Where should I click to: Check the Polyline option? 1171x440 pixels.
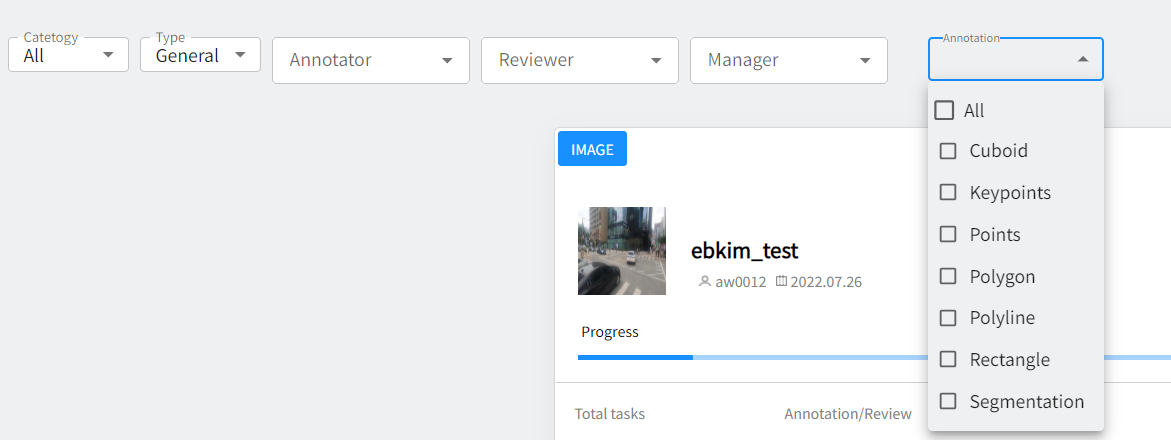coord(948,318)
